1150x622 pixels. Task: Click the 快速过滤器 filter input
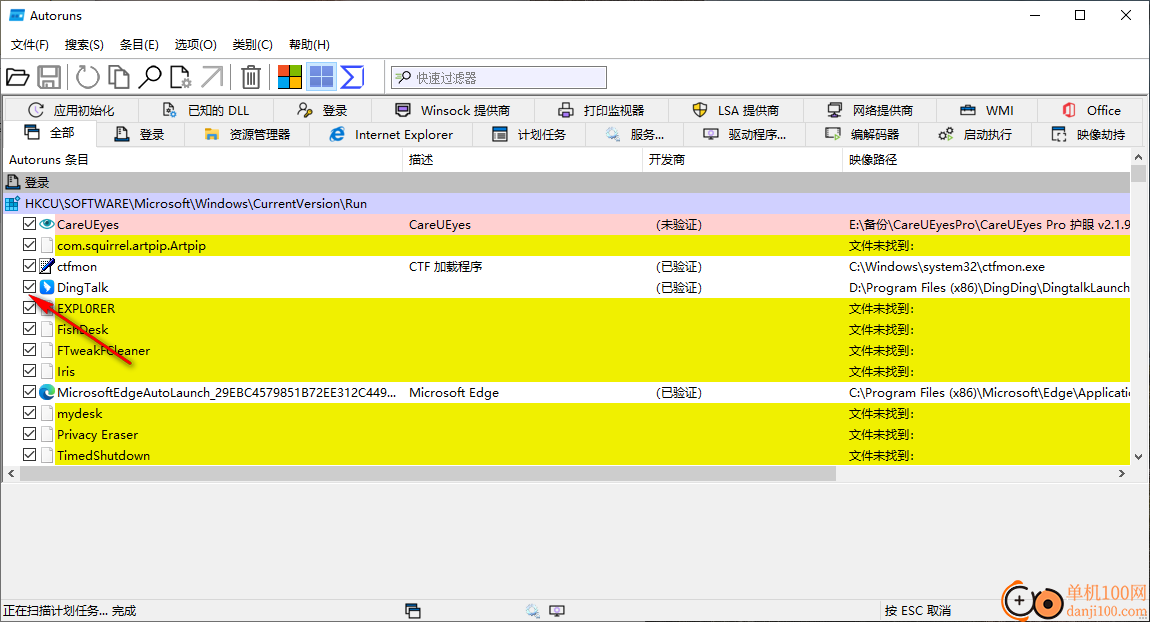coord(499,78)
